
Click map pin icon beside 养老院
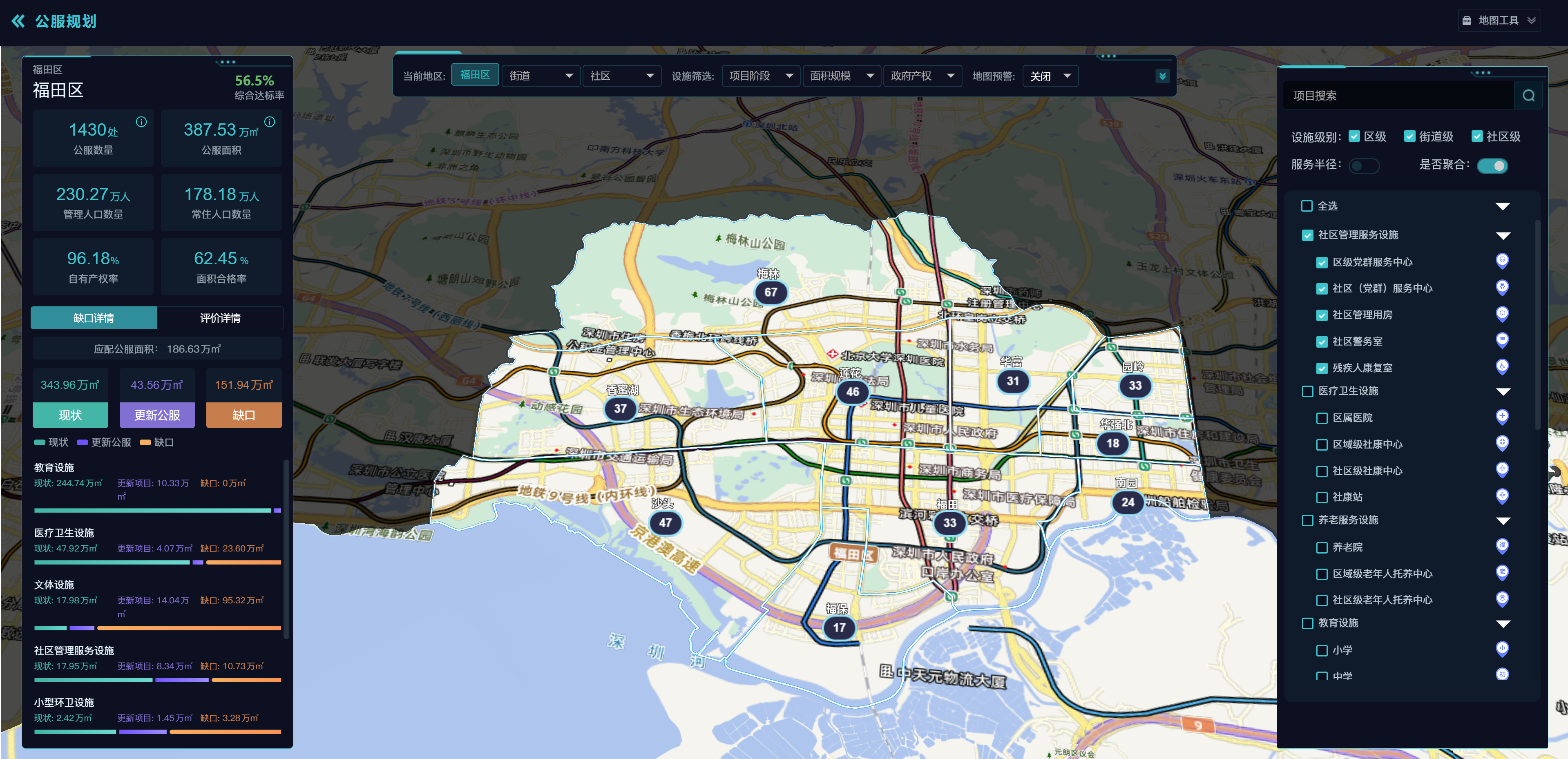[x=1502, y=546]
